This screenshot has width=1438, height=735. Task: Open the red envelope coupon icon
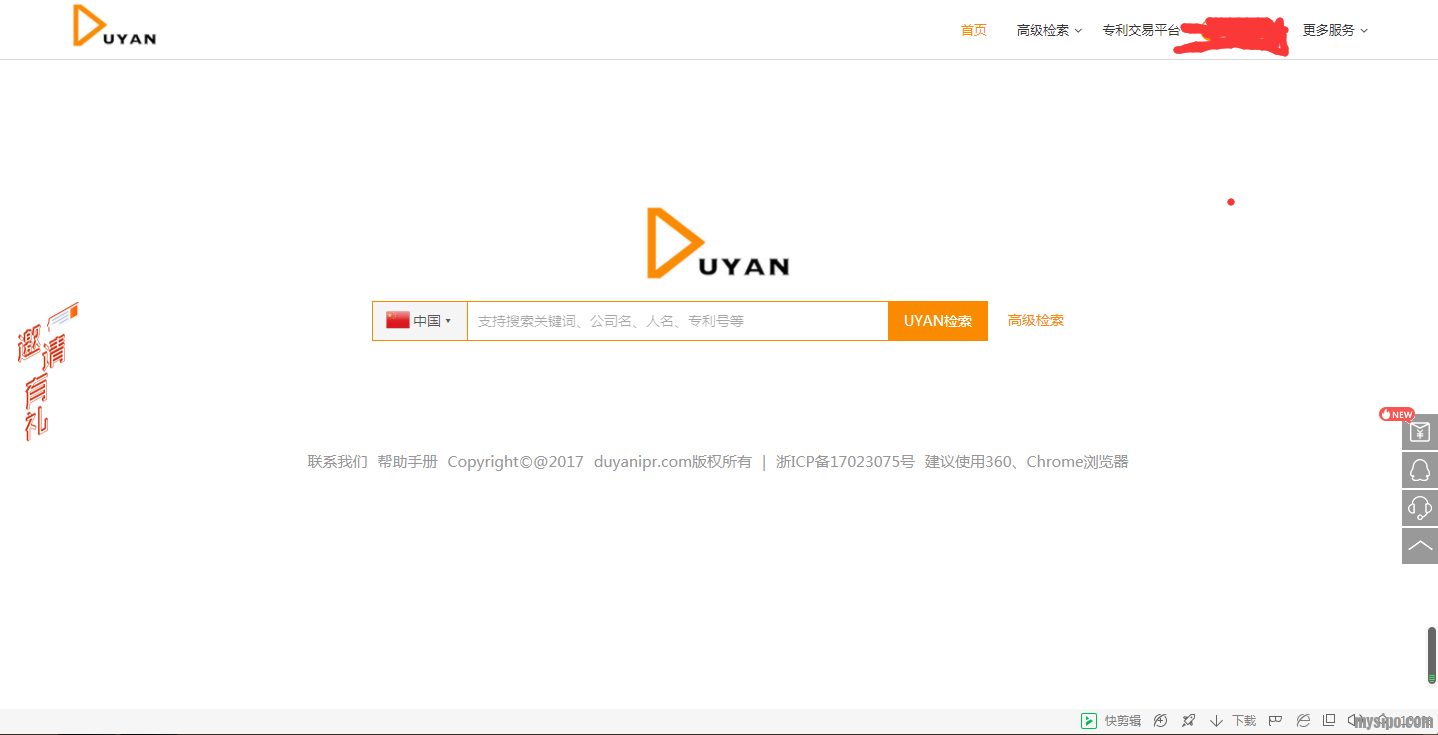[x=1419, y=432]
